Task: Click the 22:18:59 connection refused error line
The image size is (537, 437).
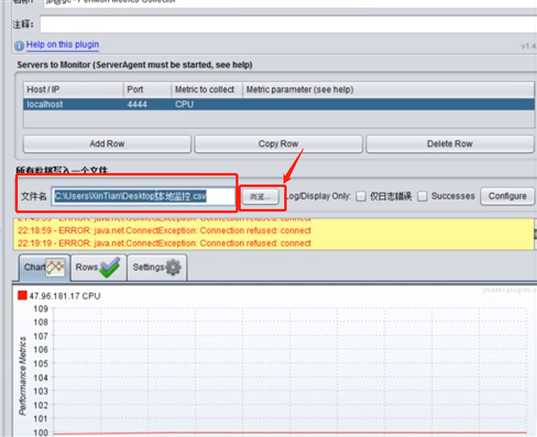Action: pyautogui.click(x=164, y=230)
